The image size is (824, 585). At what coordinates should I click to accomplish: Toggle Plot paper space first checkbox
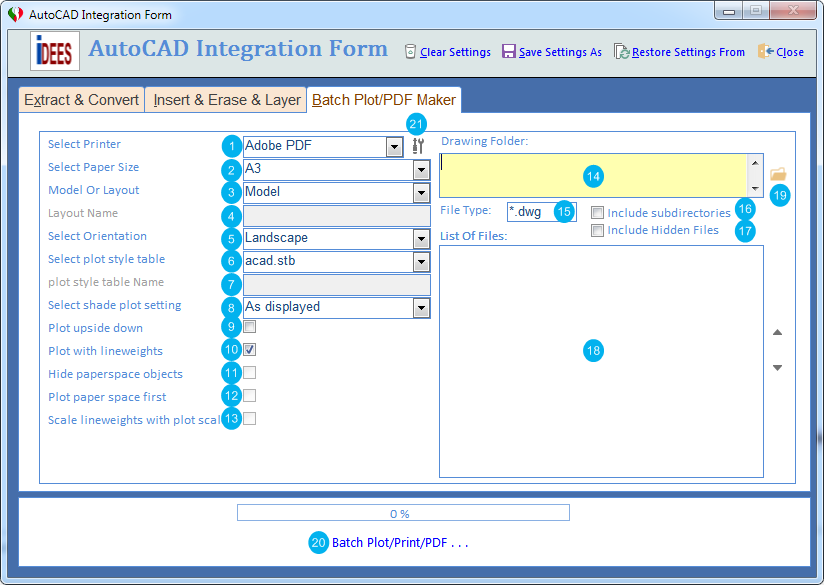(x=250, y=395)
